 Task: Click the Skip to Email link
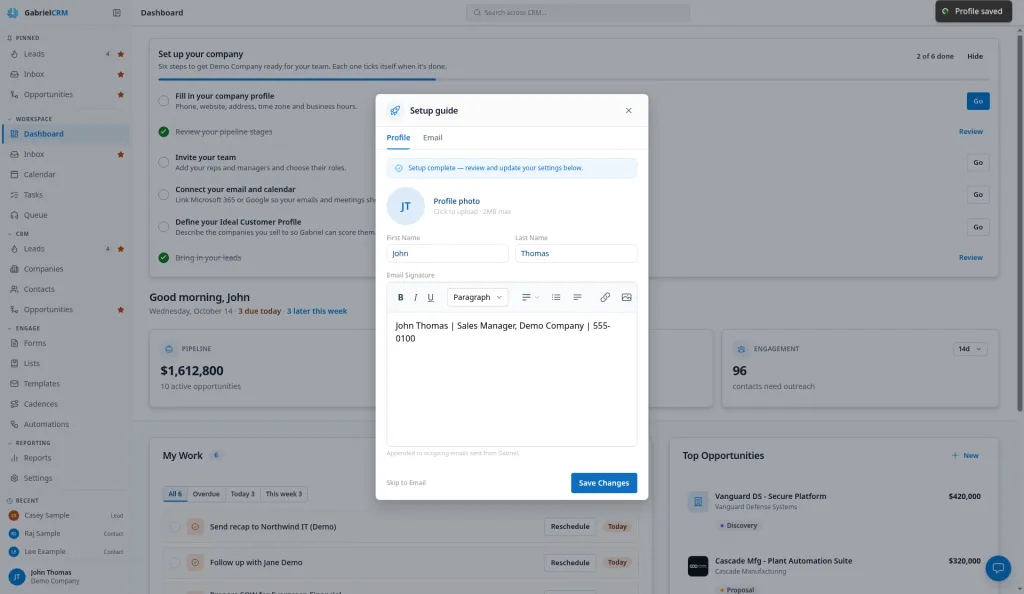[406, 483]
